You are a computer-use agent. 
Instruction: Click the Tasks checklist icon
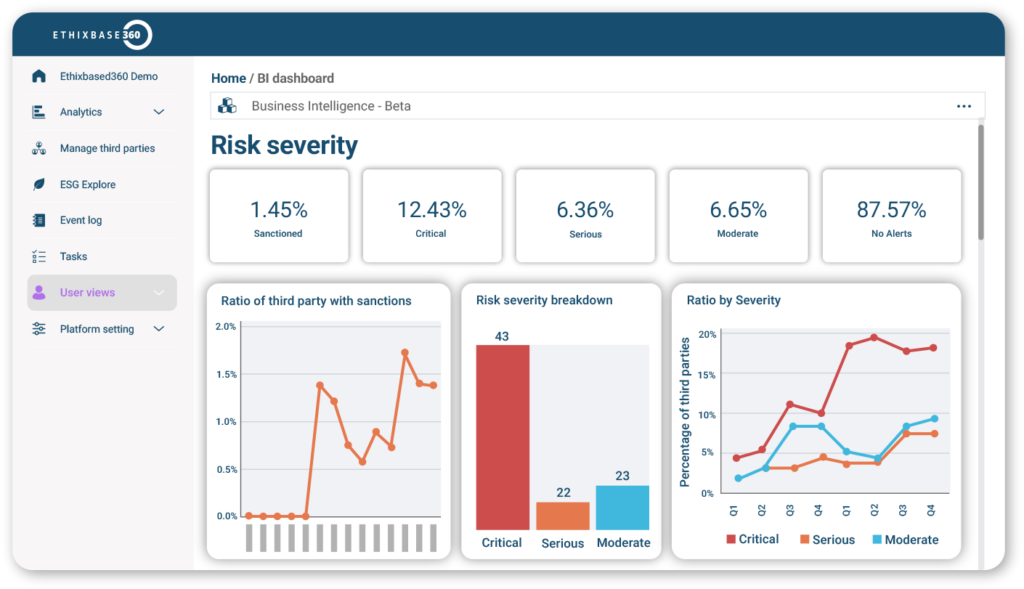point(39,257)
